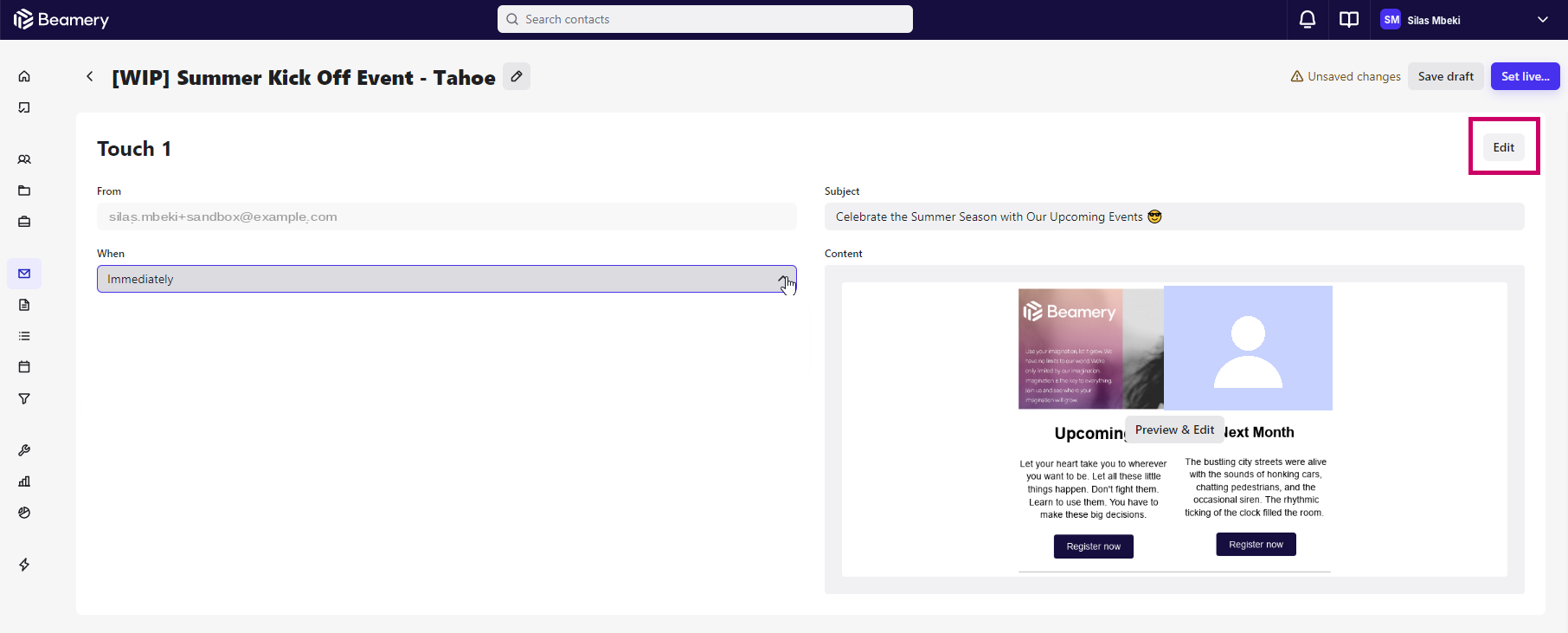Go back using the left chevron arrow

(90, 76)
